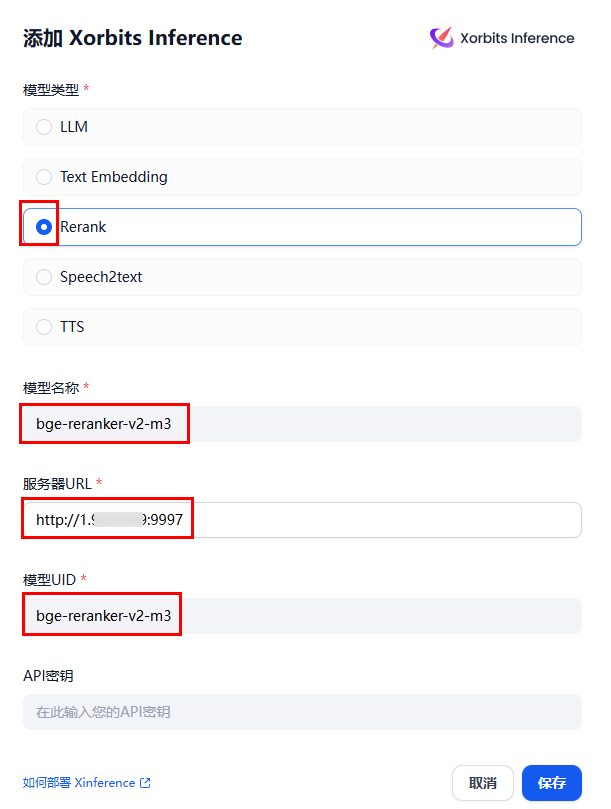Click the 模型名称 field with bge-reranker-v2-m3

click(x=302, y=424)
